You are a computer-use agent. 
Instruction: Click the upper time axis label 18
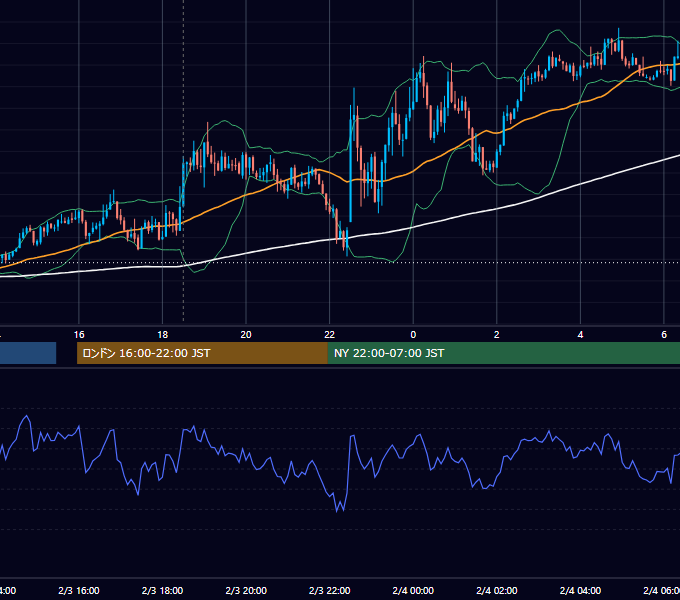[163, 335]
